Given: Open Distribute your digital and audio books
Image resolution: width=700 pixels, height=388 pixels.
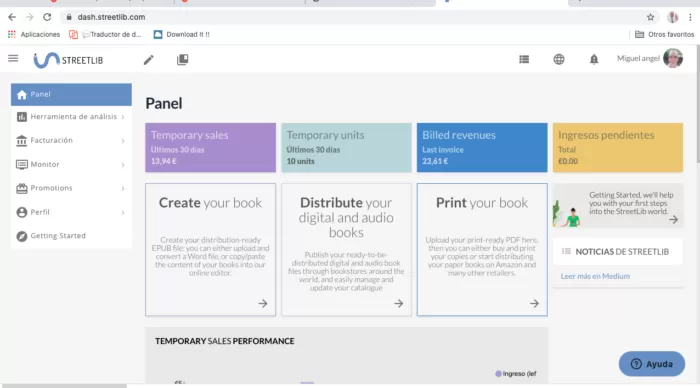Looking at the screenshot, I should pos(346,217).
